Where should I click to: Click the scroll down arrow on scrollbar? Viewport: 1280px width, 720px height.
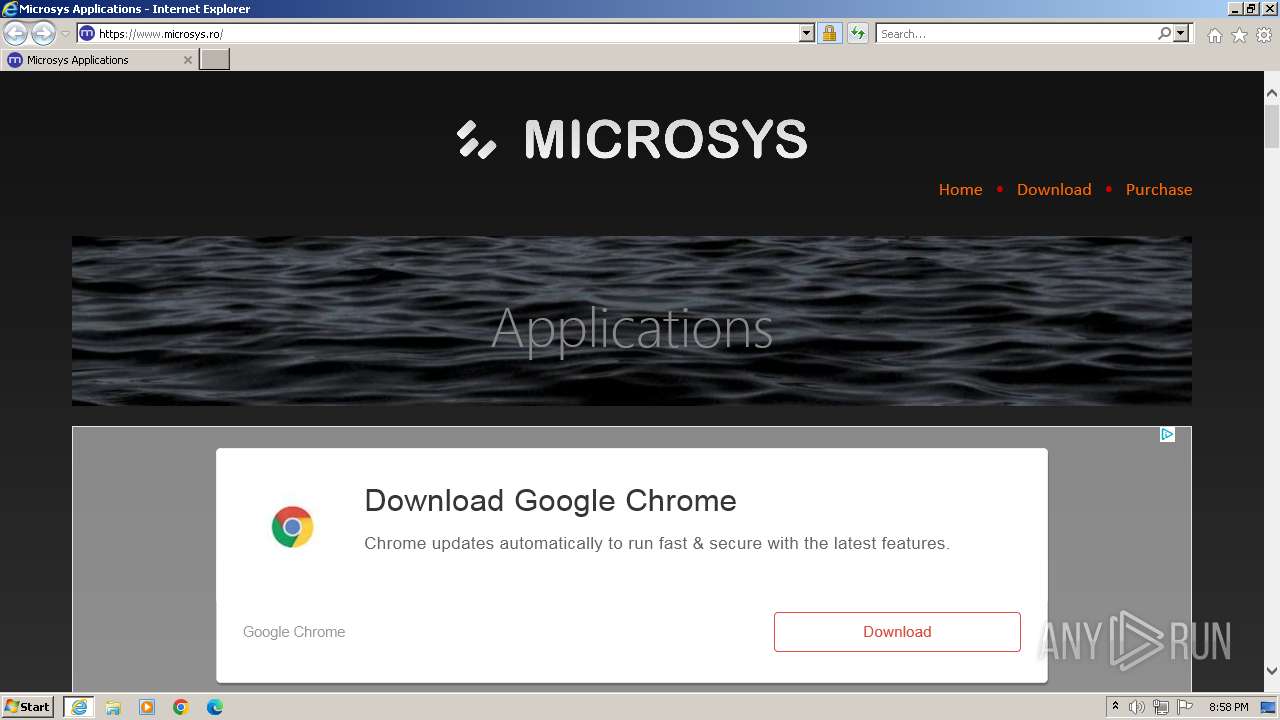coord(1272,671)
